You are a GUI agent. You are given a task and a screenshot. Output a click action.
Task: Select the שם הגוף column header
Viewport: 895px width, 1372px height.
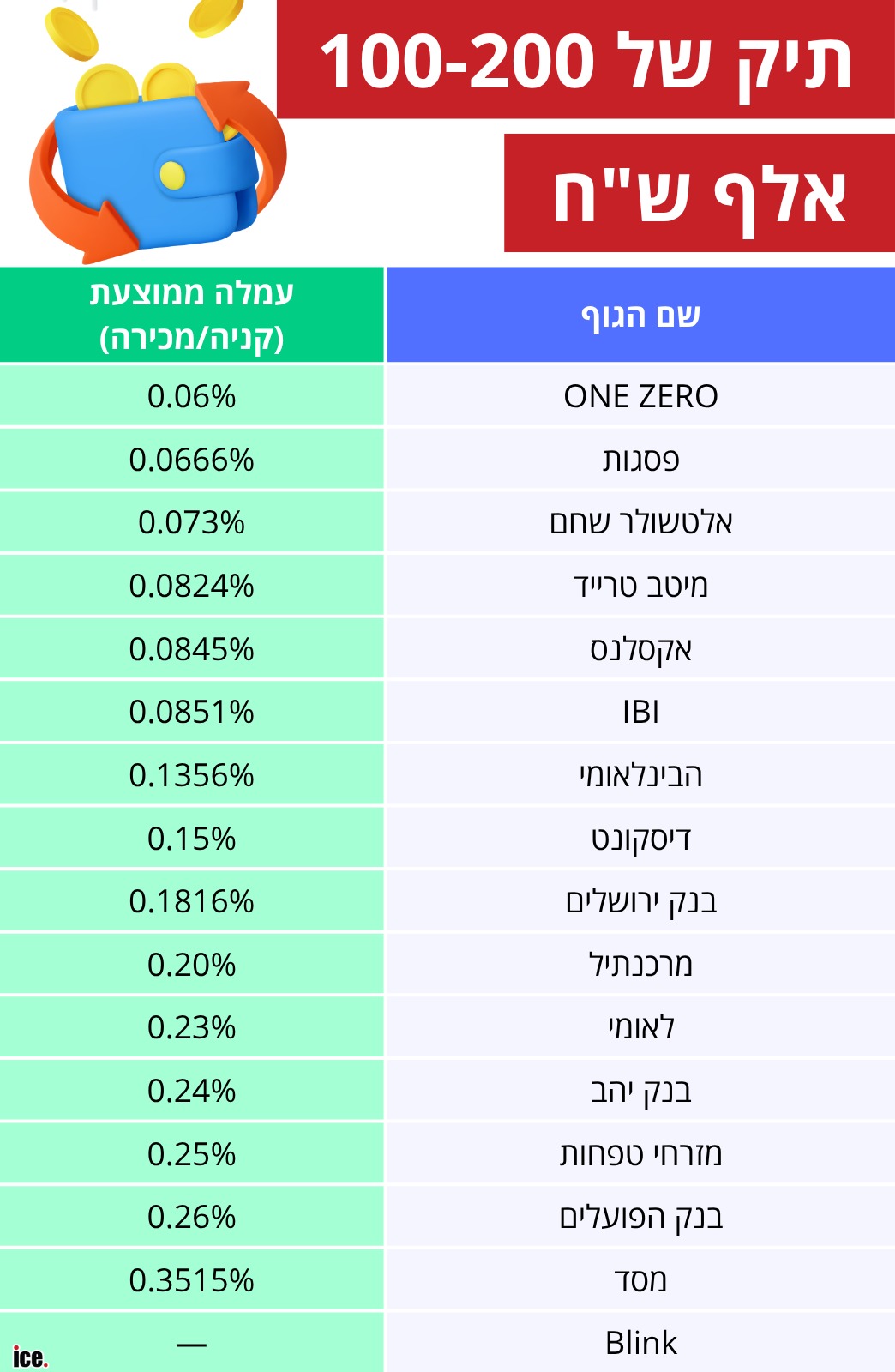640,315
